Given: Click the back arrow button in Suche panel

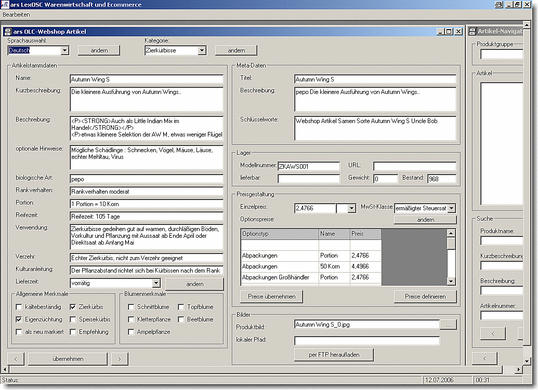Looking at the screenshot, I should click(x=493, y=333).
